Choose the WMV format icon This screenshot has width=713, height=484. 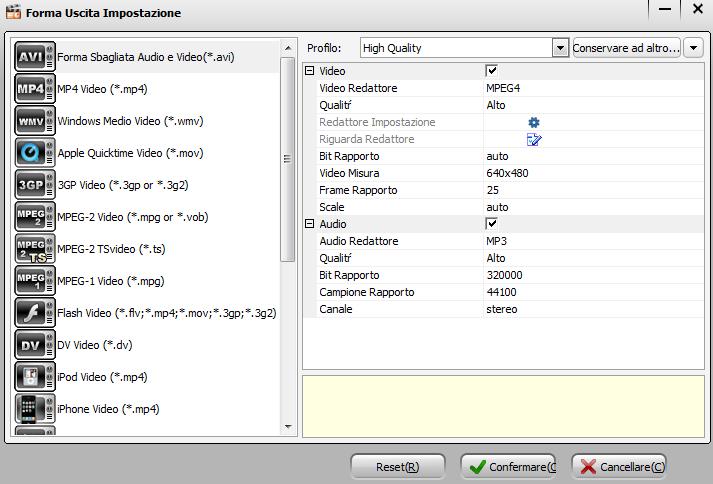35,121
